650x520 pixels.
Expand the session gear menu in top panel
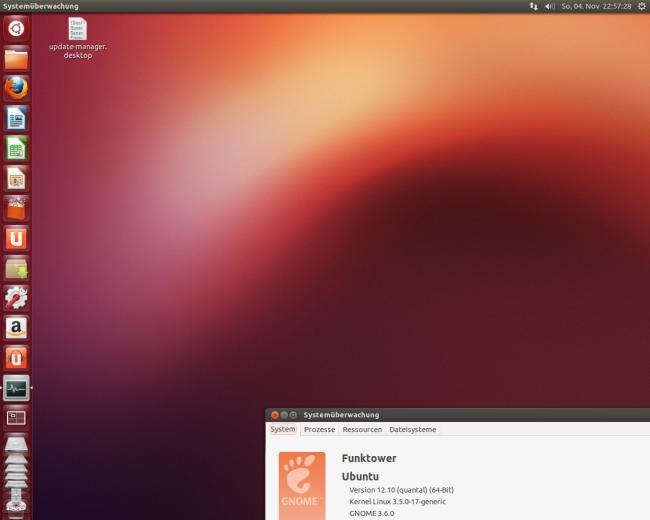[x=641, y=6]
